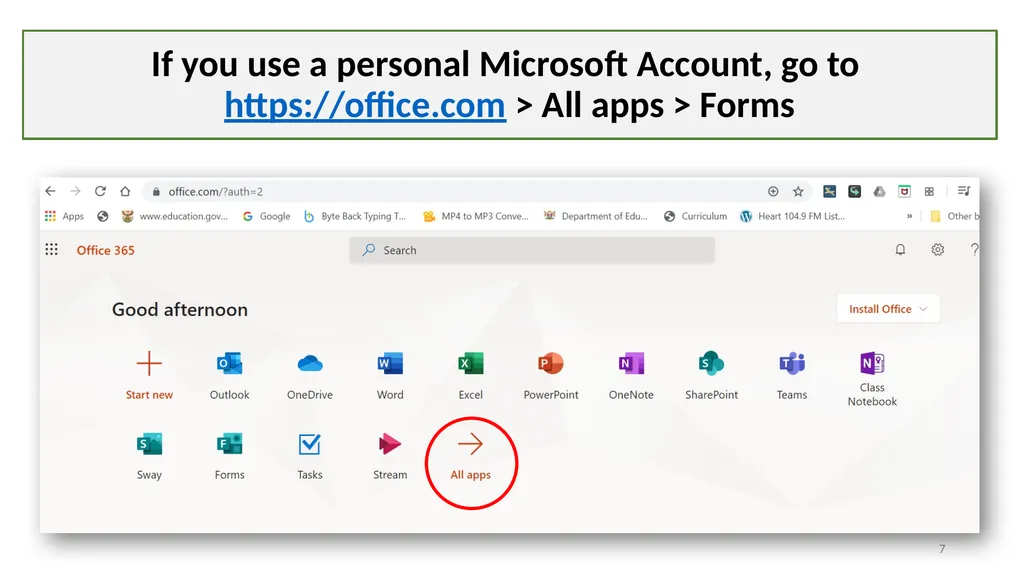
Task: Open the Apps bookmarks shortcut
Action: pyautogui.click(x=64, y=216)
